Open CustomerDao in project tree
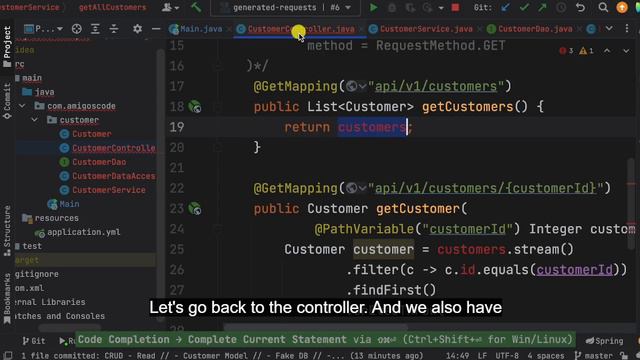 pyautogui.click(x=99, y=162)
